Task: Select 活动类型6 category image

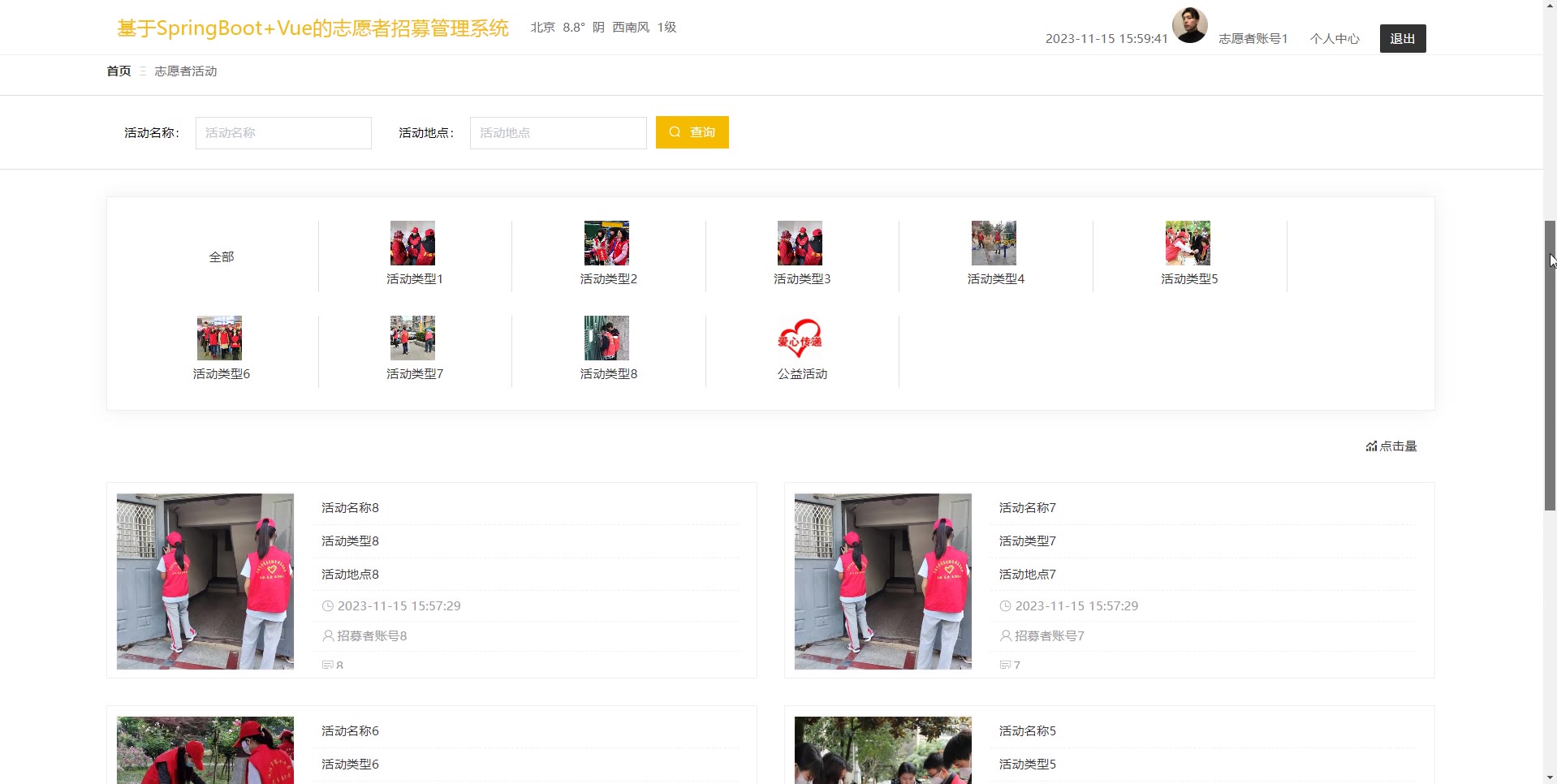Action: (219, 338)
